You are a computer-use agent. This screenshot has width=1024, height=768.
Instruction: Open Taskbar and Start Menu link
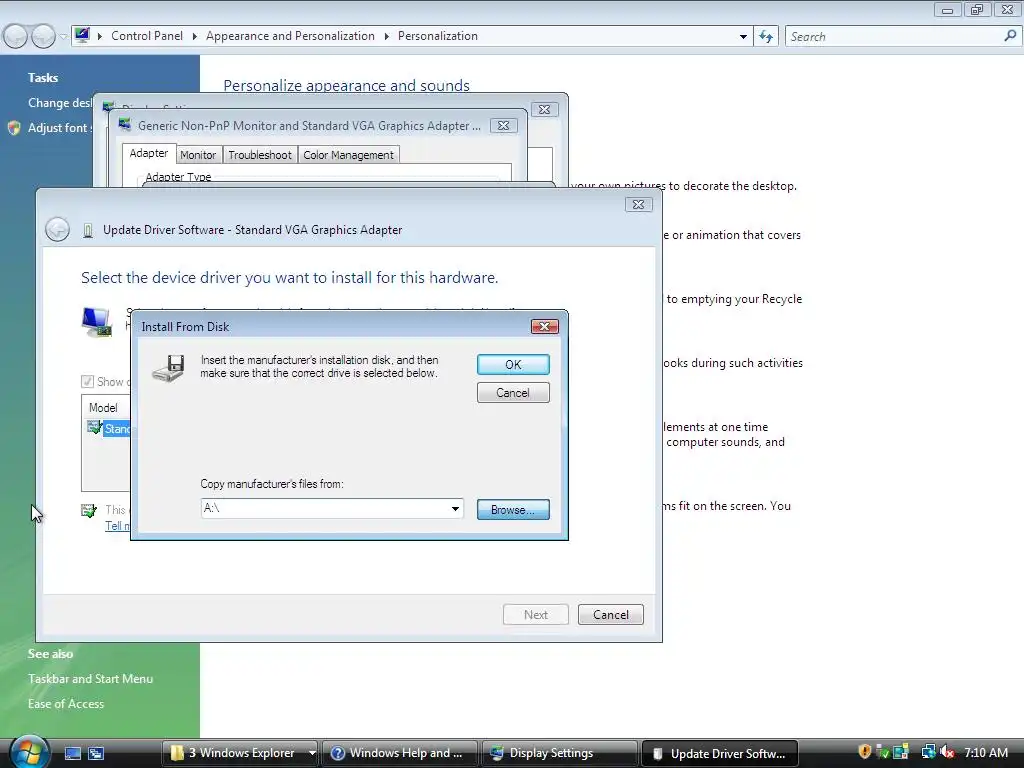click(x=90, y=679)
